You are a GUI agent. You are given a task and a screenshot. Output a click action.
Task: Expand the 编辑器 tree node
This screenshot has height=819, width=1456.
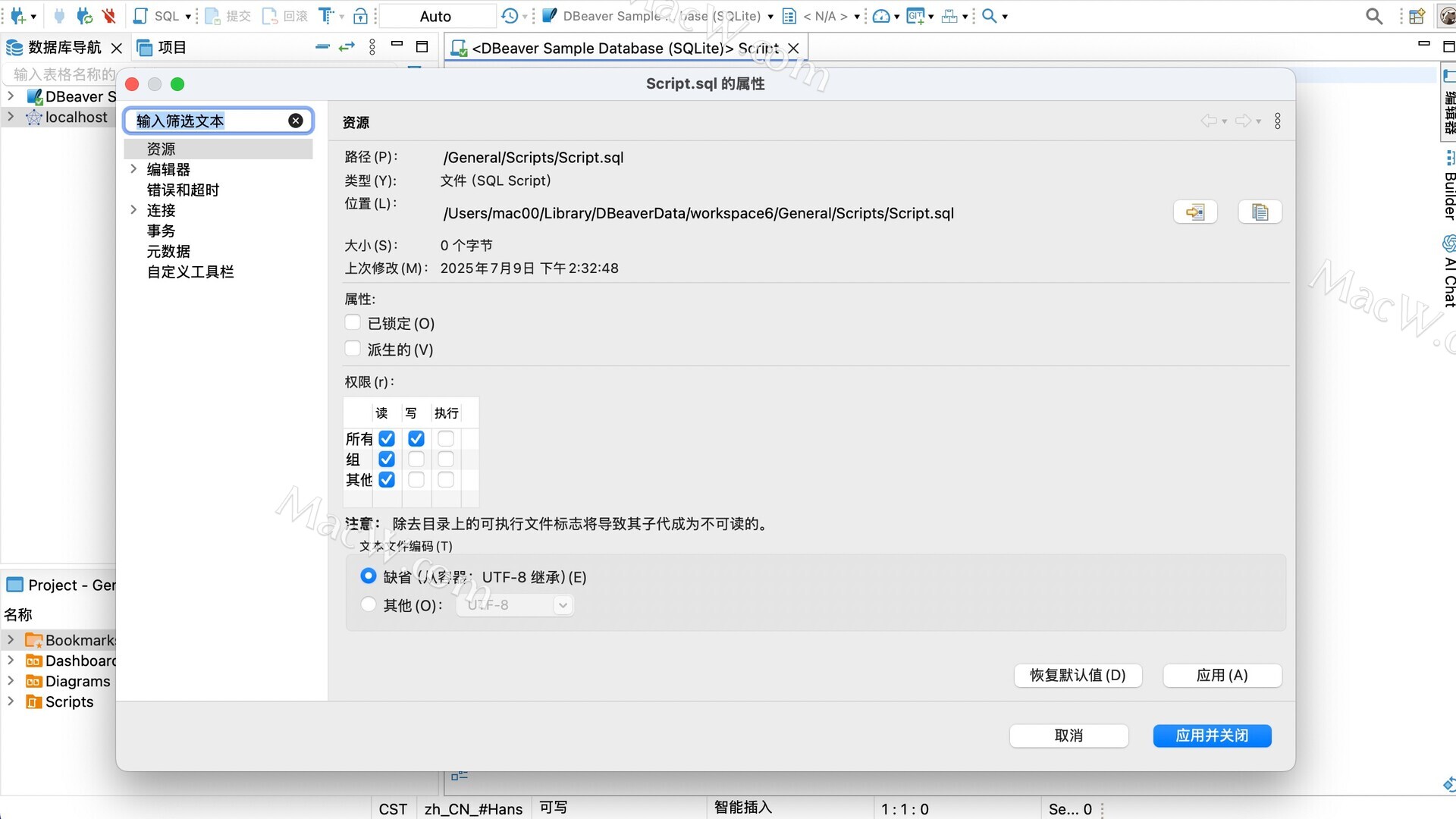[133, 169]
